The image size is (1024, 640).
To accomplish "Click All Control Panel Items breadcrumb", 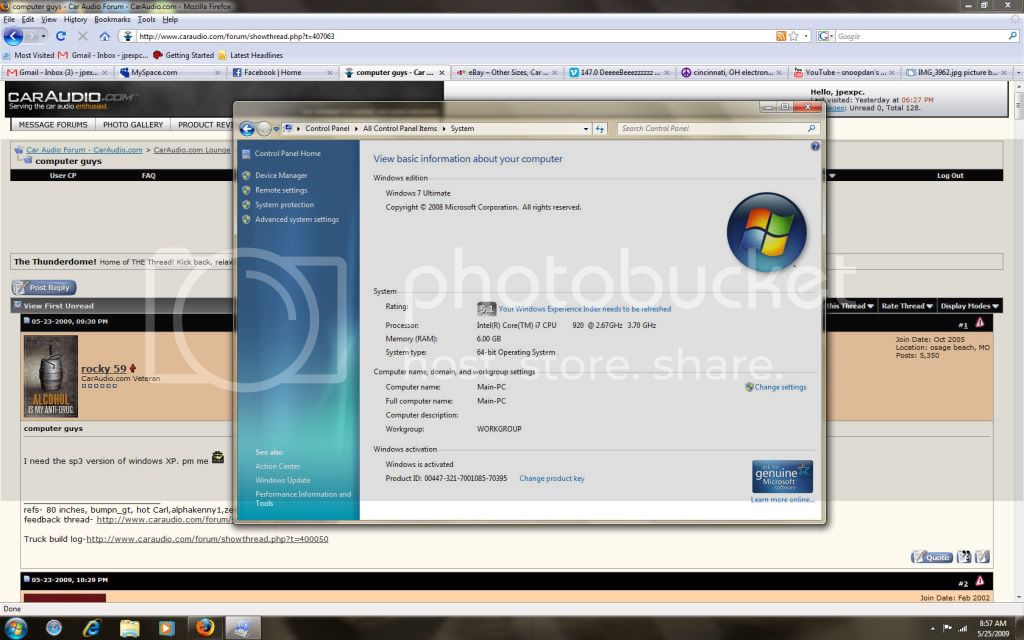I will (x=400, y=129).
